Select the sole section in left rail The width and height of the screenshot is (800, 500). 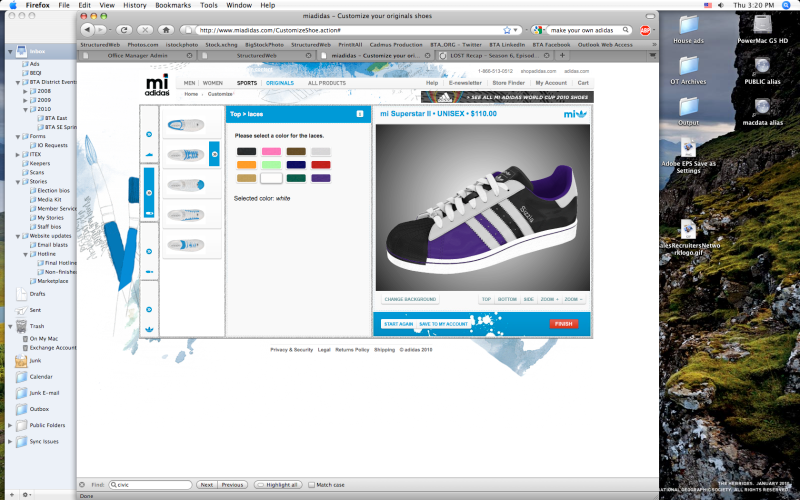tap(149, 252)
